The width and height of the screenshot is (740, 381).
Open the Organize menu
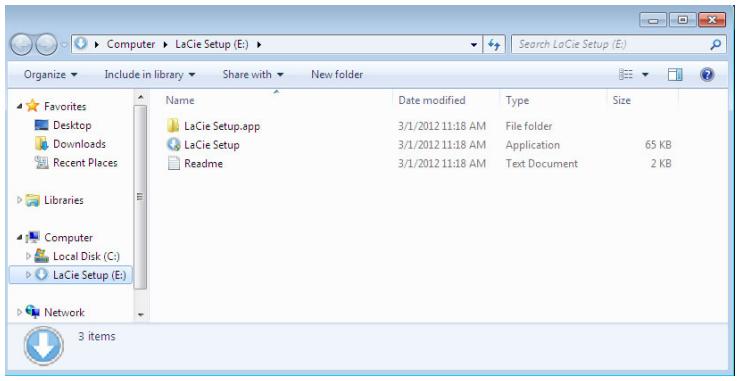(x=50, y=74)
